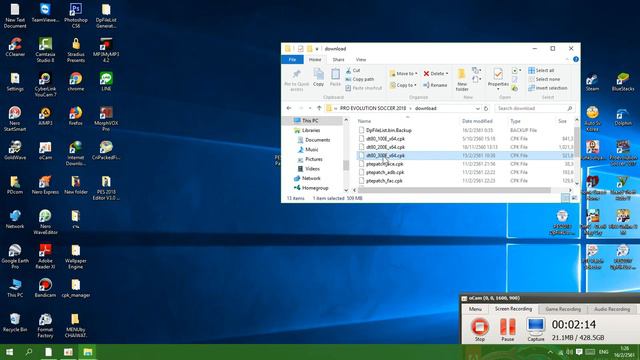The image size is (640, 360).
Task: Select Adobe Reader XI desktop icon
Action: pyautogui.click(x=45, y=256)
